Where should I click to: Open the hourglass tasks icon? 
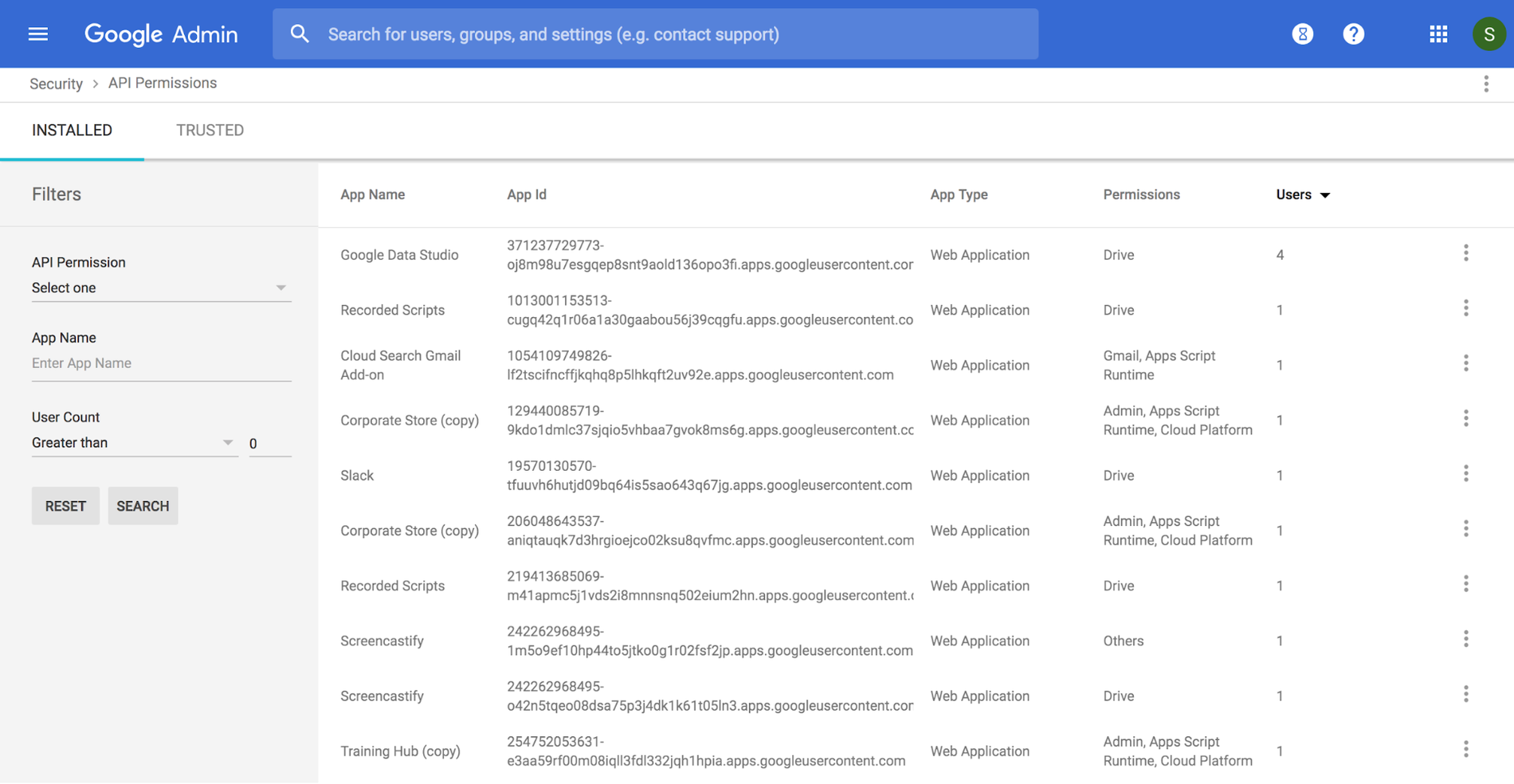point(1302,34)
